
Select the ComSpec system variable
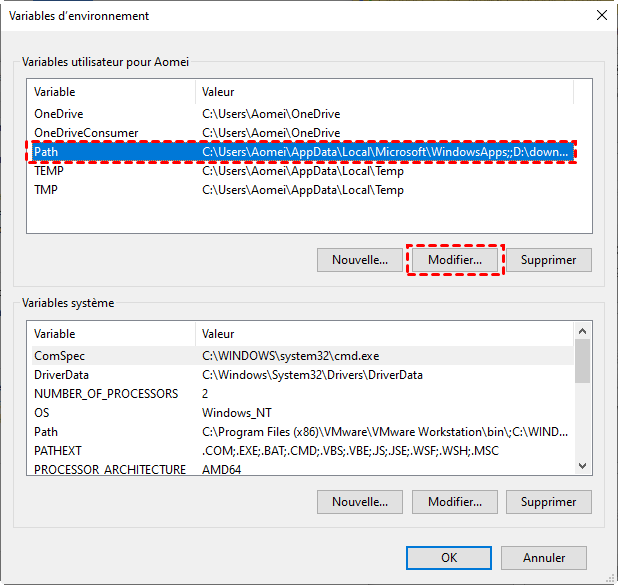tap(300, 355)
